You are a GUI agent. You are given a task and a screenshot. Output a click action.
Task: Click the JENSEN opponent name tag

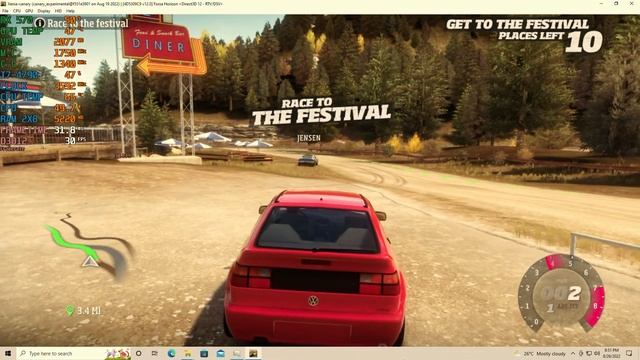(309, 138)
